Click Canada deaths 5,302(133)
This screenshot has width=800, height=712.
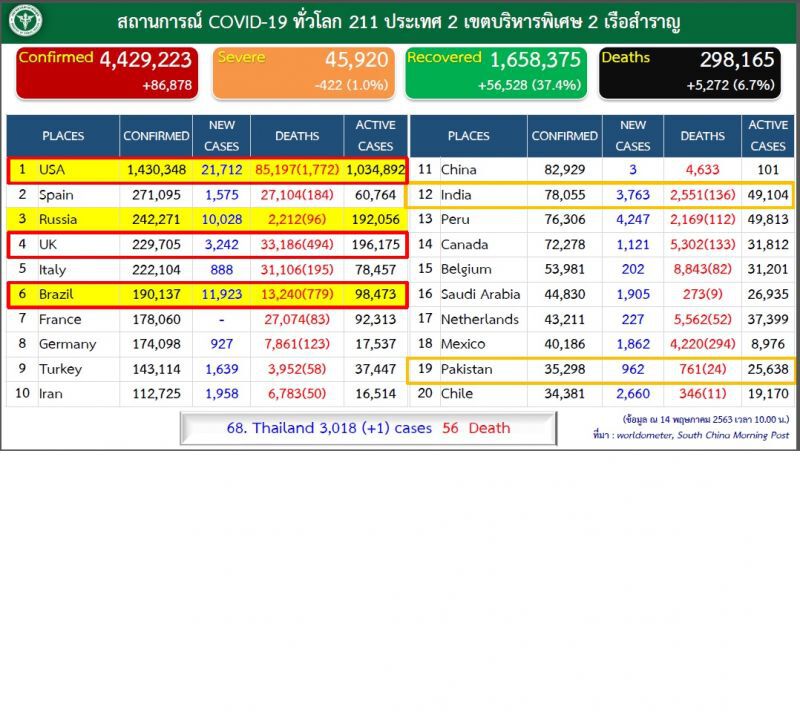(702, 244)
